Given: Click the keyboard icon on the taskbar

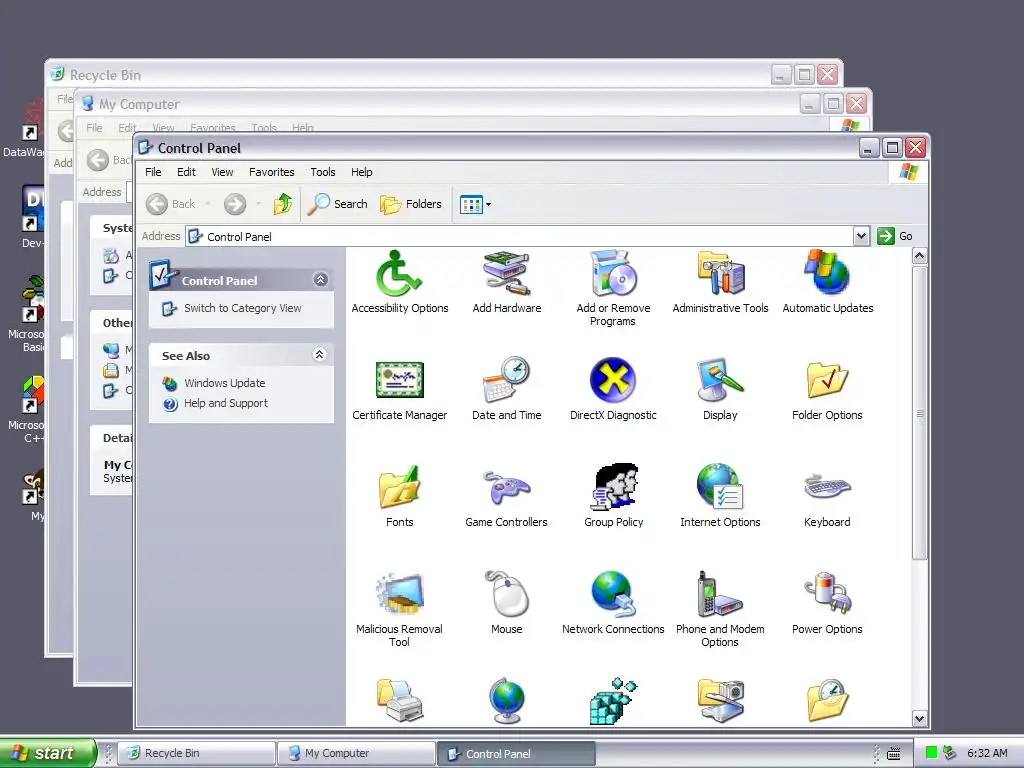Looking at the screenshot, I should 893,753.
